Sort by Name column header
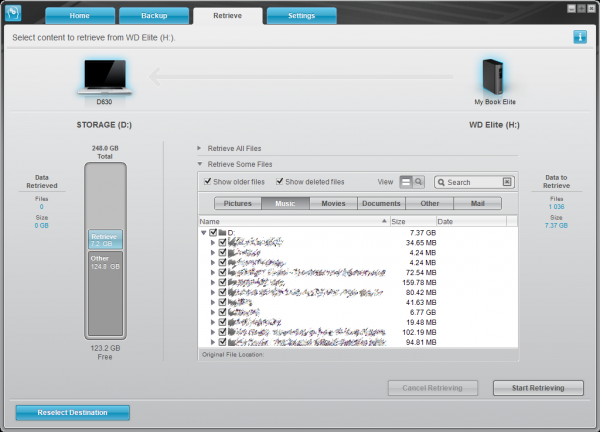Screen dimensions: 600x432 pos(294,221)
